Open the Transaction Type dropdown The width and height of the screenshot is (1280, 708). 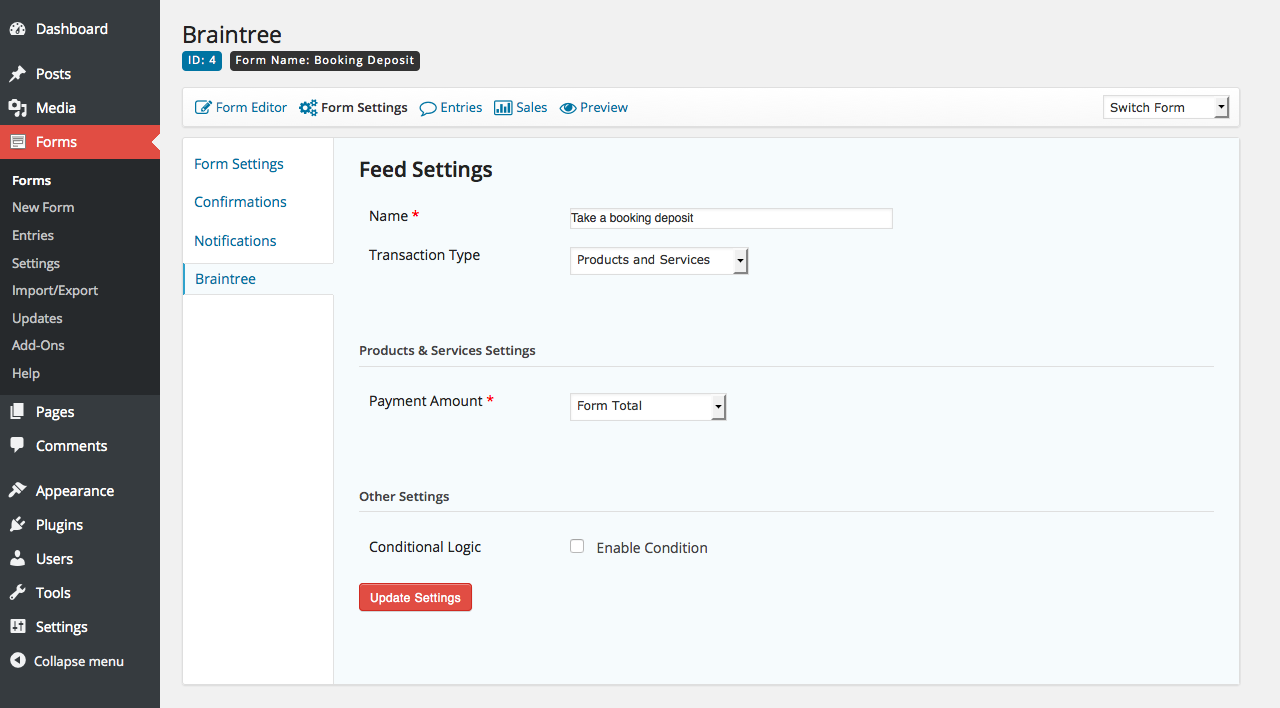coord(659,260)
